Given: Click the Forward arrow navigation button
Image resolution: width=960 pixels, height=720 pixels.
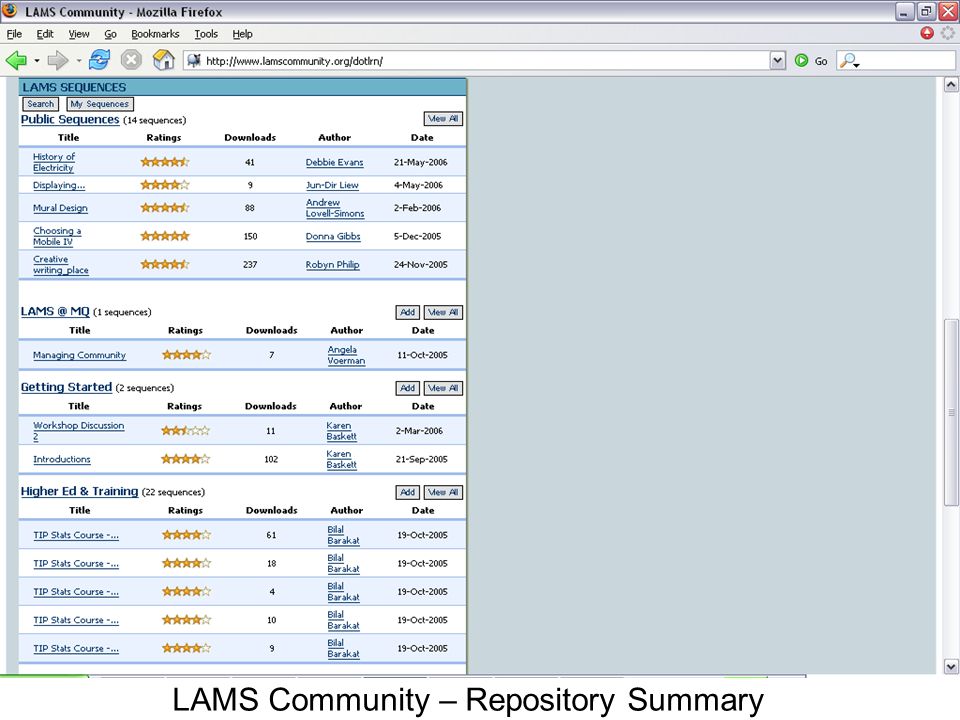Looking at the screenshot, I should 58,60.
